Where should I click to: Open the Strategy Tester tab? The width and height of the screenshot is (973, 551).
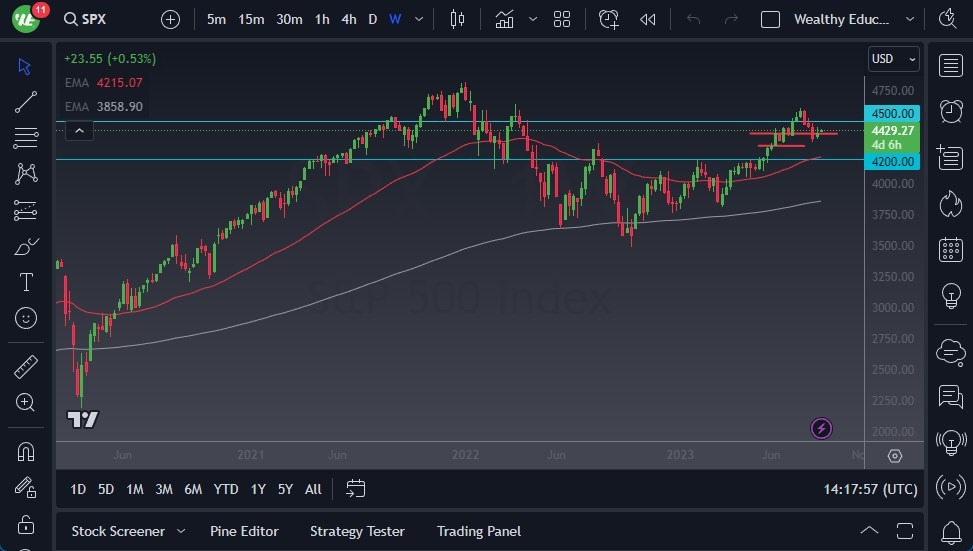(x=357, y=531)
